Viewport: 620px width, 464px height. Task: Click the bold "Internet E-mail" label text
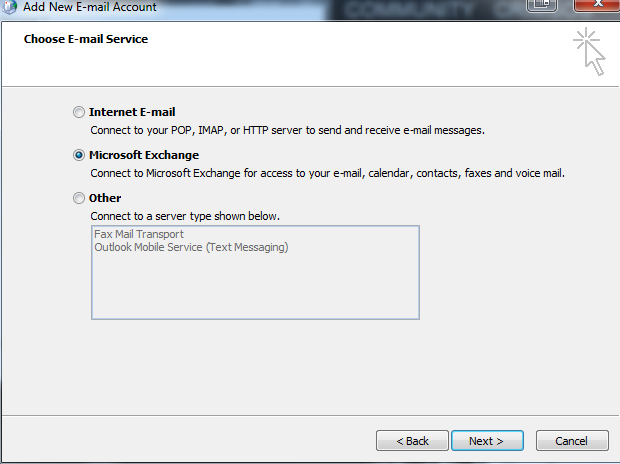132,113
